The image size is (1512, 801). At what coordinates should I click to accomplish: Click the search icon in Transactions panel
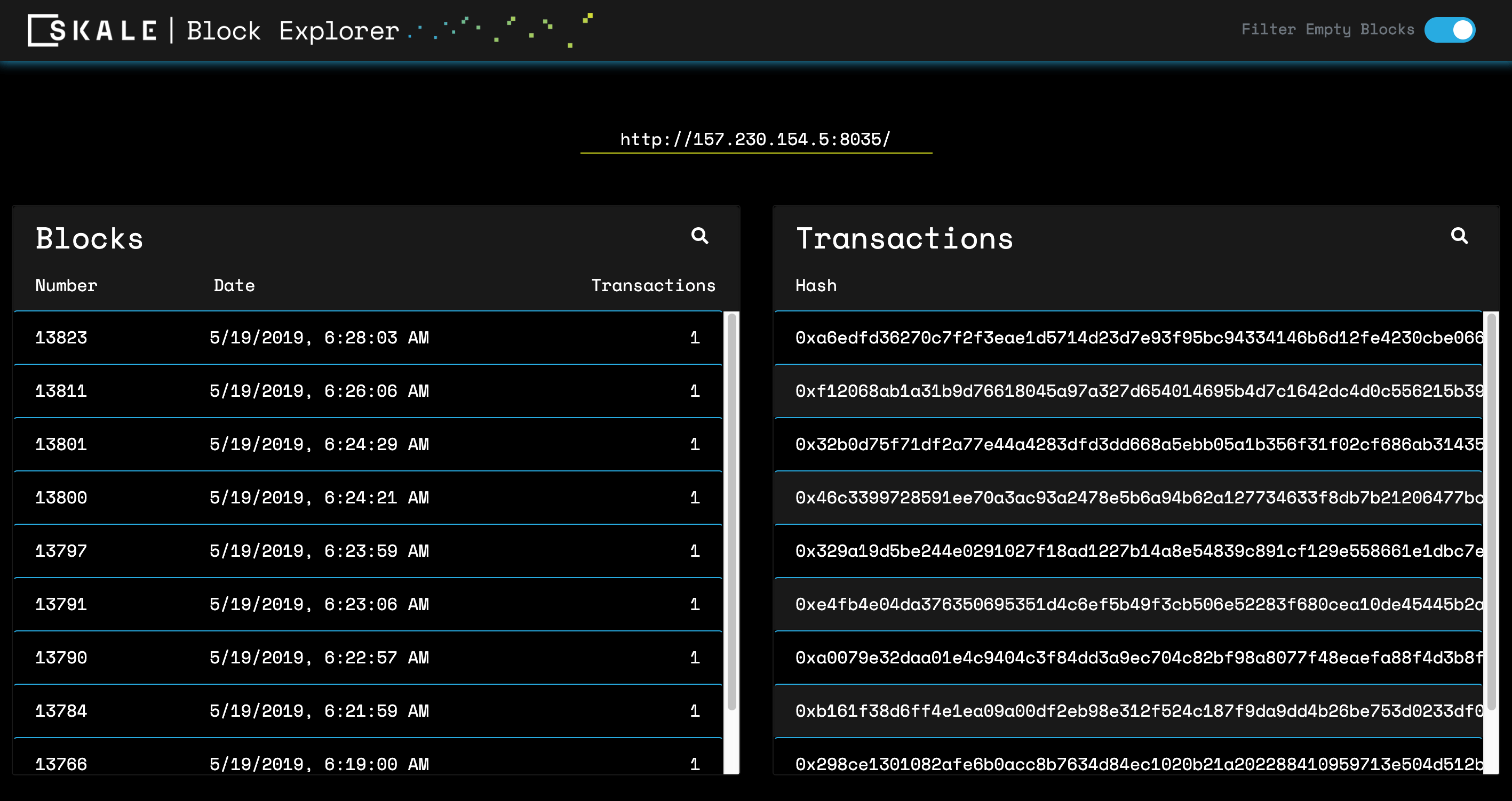pos(1459,236)
